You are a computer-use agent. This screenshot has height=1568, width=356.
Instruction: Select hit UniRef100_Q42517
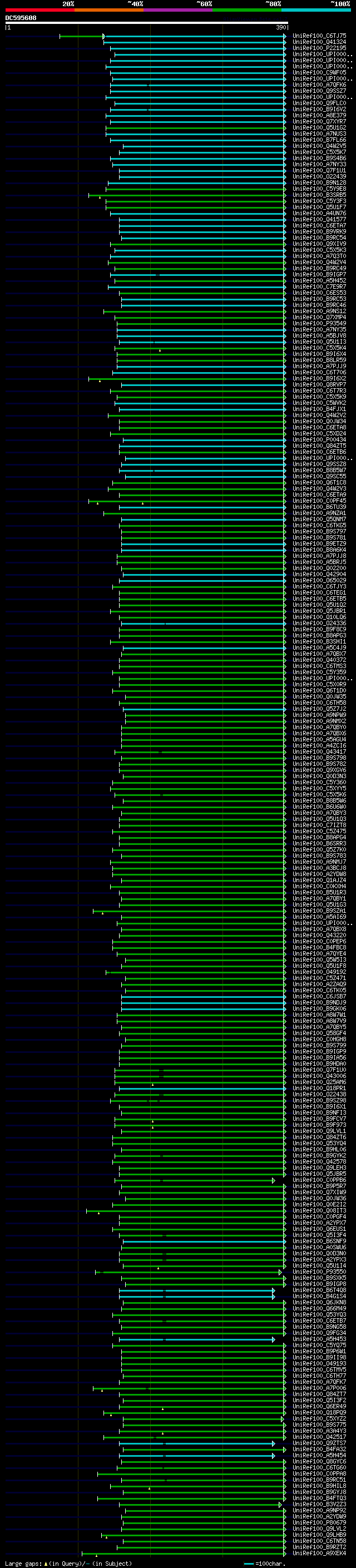(x=319, y=1437)
